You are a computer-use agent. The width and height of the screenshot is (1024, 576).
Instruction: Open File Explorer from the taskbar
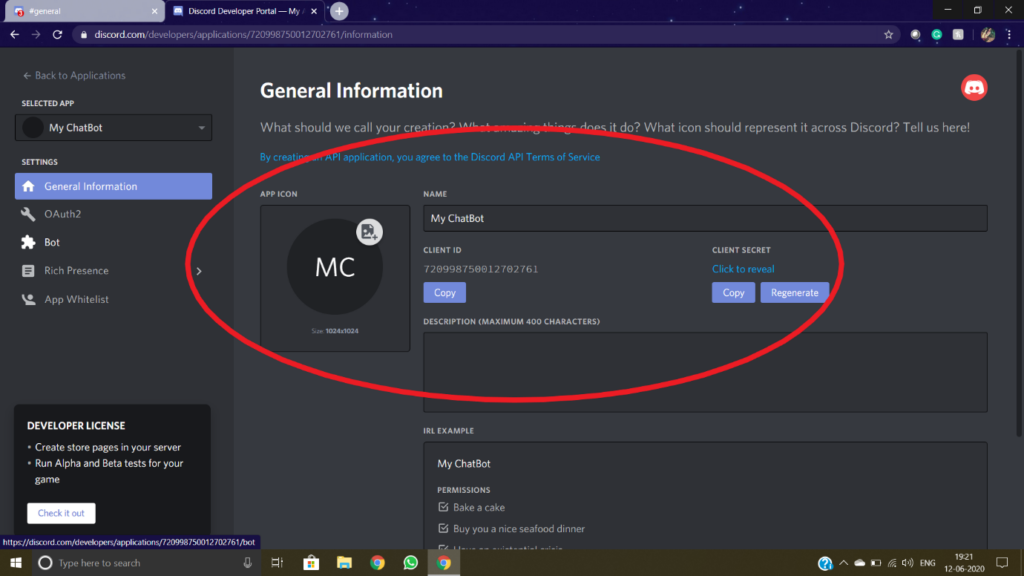click(x=344, y=562)
